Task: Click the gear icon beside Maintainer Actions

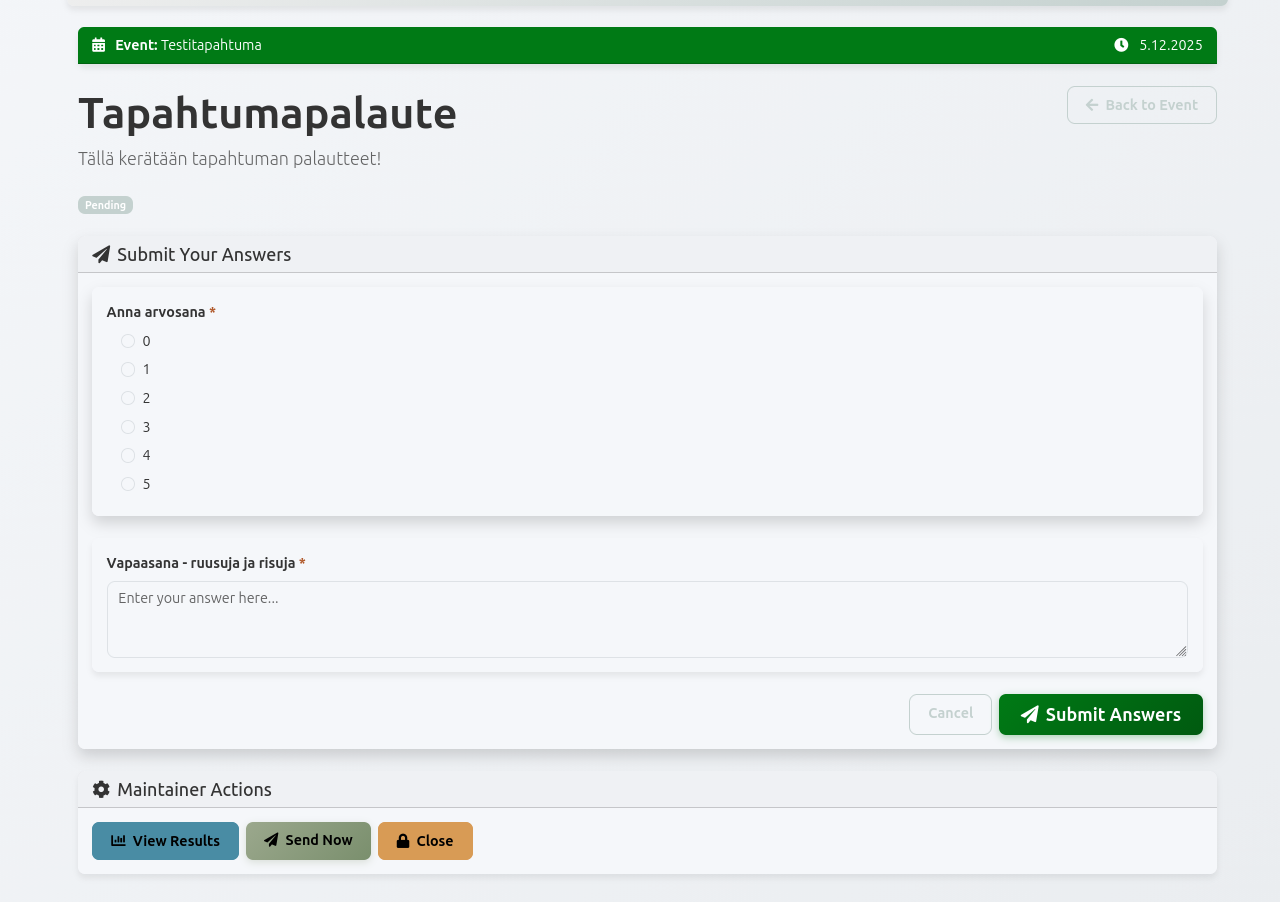Action: click(x=99, y=789)
